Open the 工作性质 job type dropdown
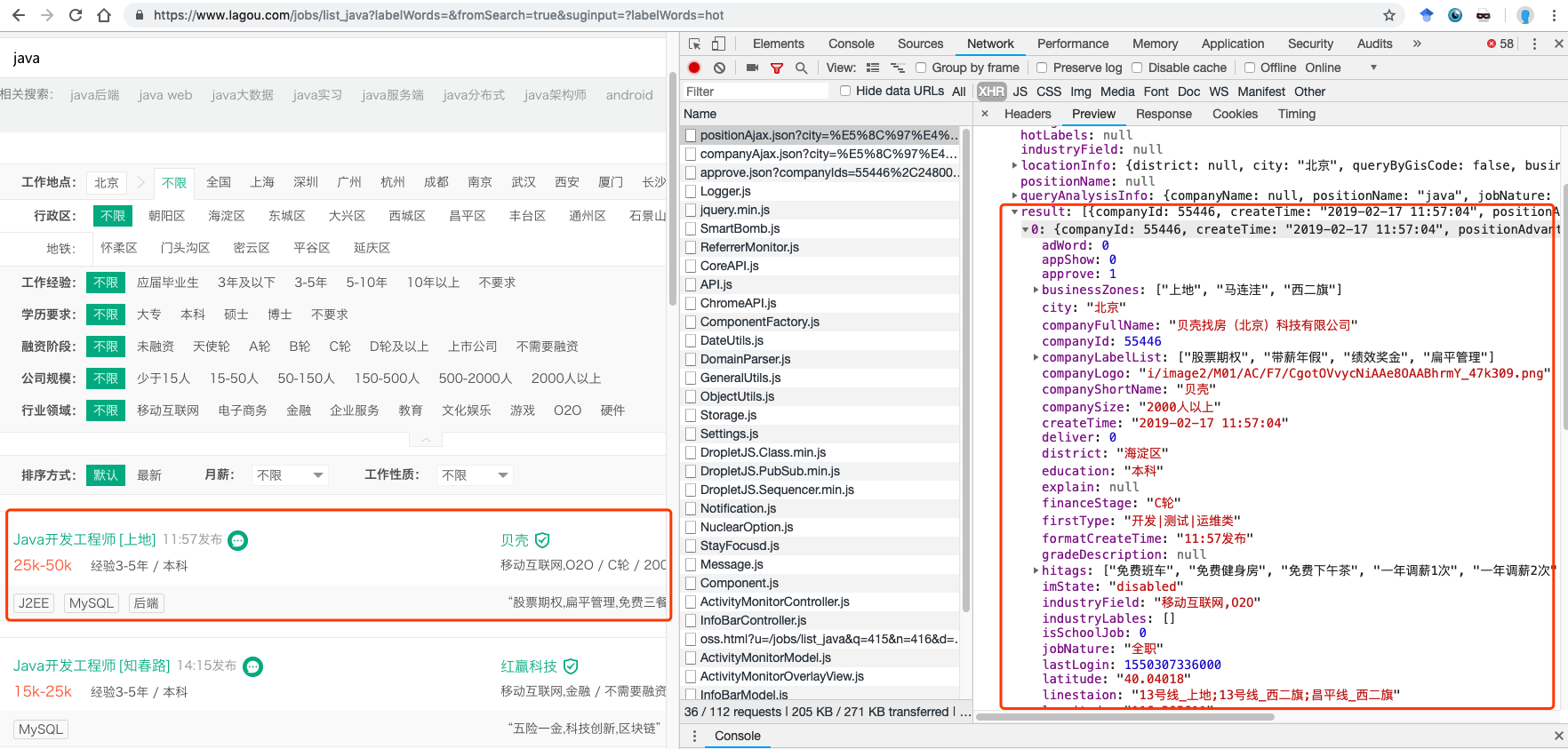Image resolution: width=1568 pixels, height=749 pixels. [x=475, y=475]
